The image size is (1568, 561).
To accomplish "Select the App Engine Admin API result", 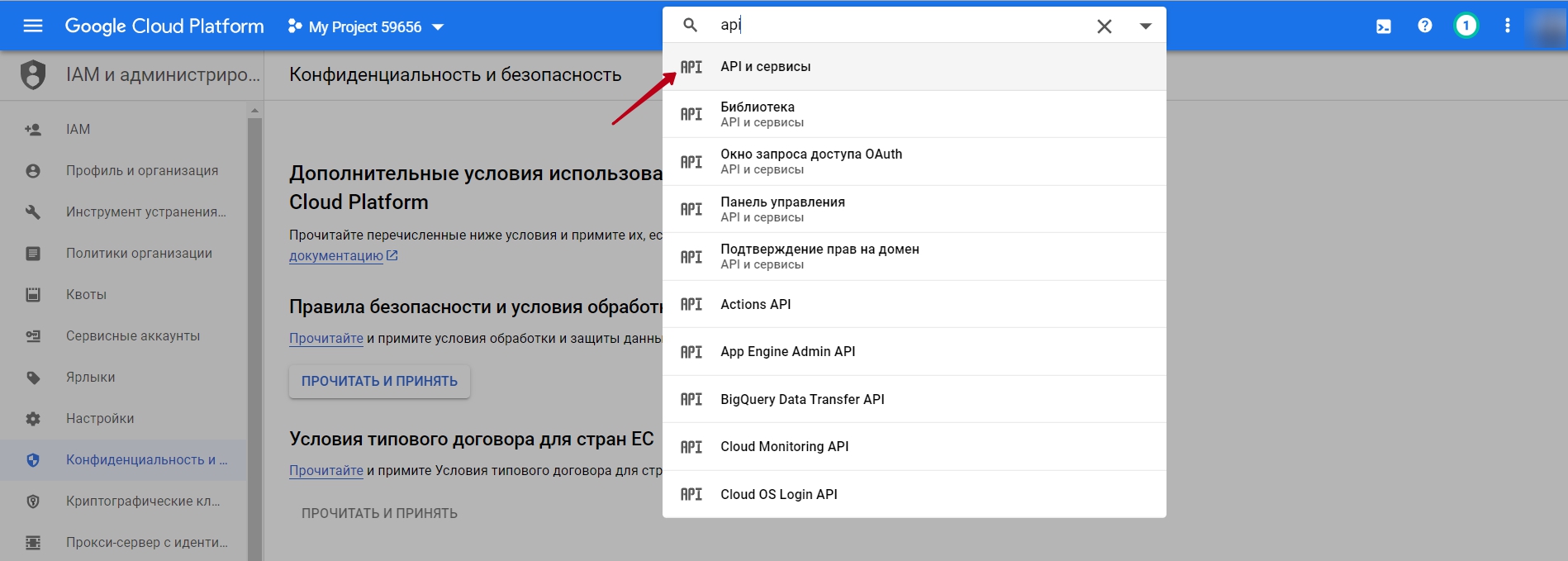I will (x=915, y=351).
